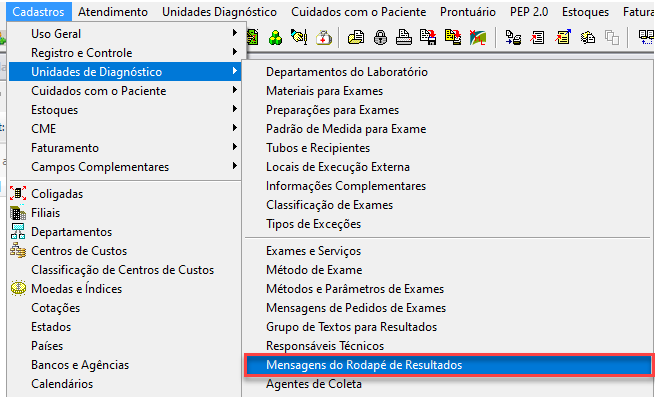The width and height of the screenshot is (655, 397).
Task: Click the padlock toolbar icon
Action: 380,38
